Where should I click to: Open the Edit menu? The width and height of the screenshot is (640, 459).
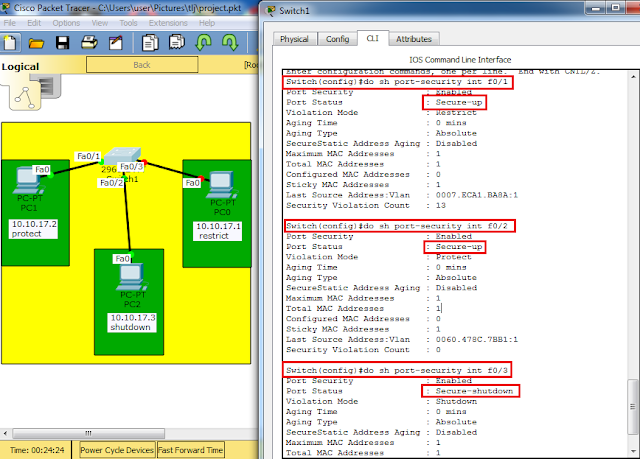click(34, 23)
